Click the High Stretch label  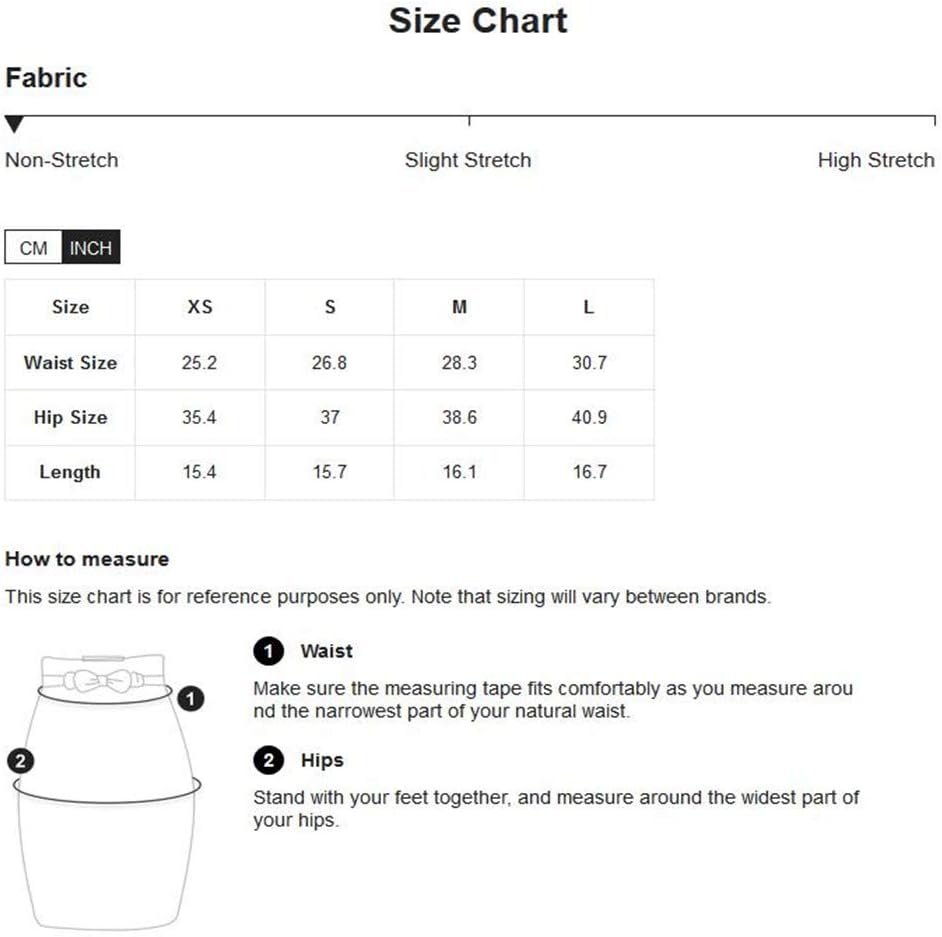(x=876, y=160)
